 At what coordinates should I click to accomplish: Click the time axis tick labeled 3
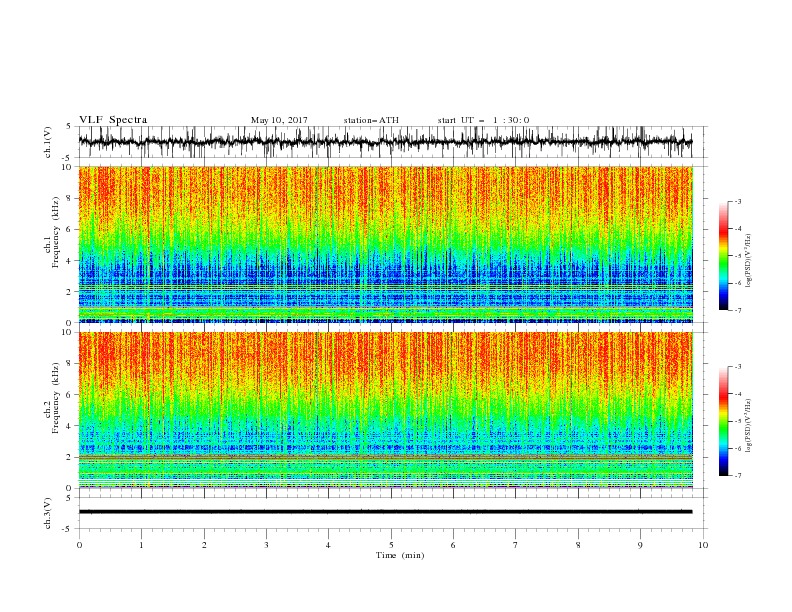click(266, 545)
